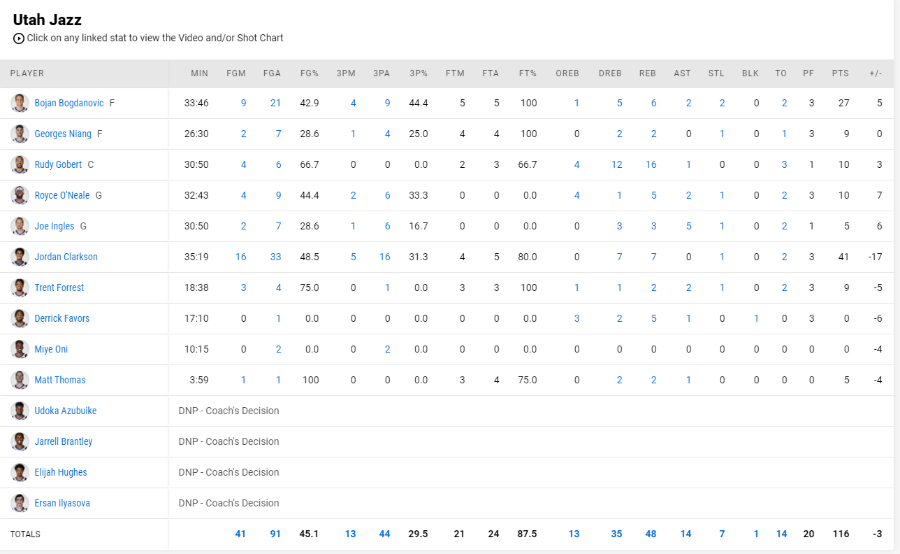Open Royce O'Neale's name link

click(x=62, y=195)
